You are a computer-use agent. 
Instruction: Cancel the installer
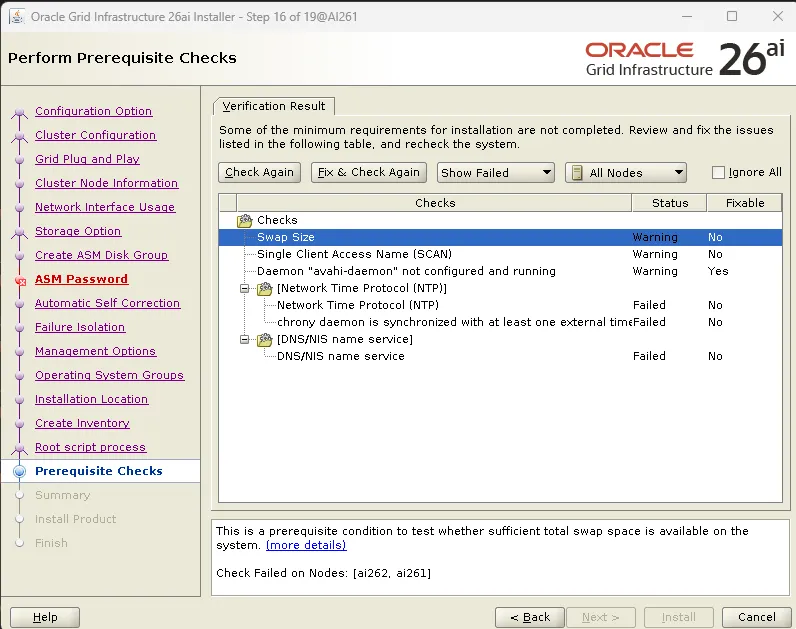pyautogui.click(x=756, y=617)
